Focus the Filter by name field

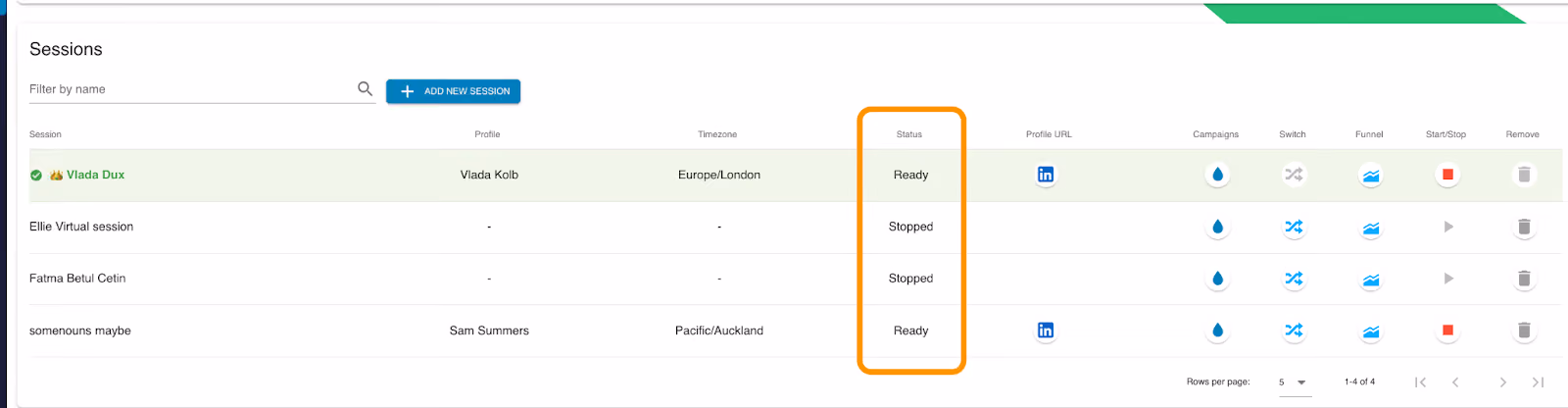click(191, 89)
